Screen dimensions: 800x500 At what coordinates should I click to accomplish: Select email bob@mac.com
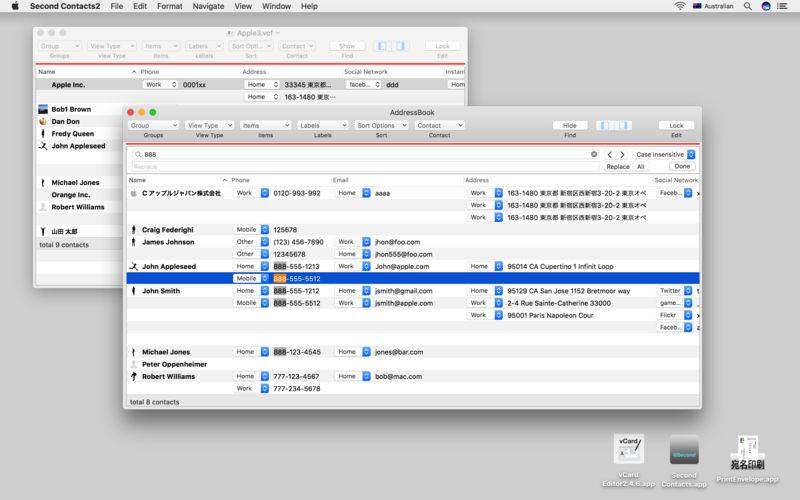[398, 377]
